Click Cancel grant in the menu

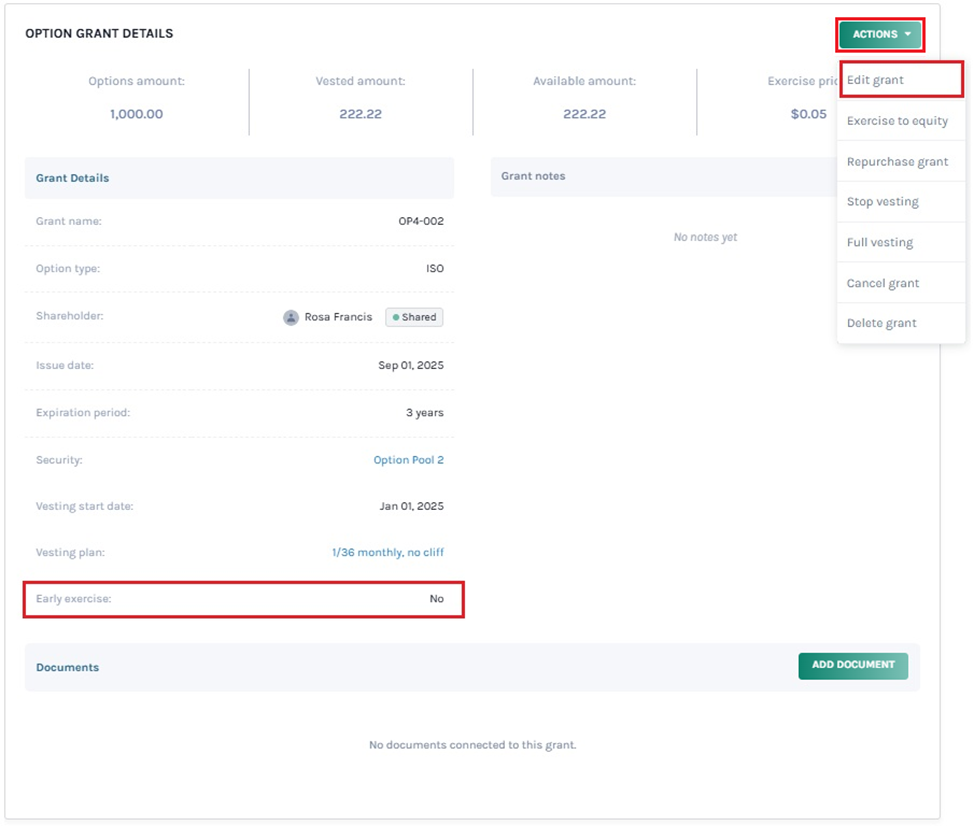click(x=882, y=283)
